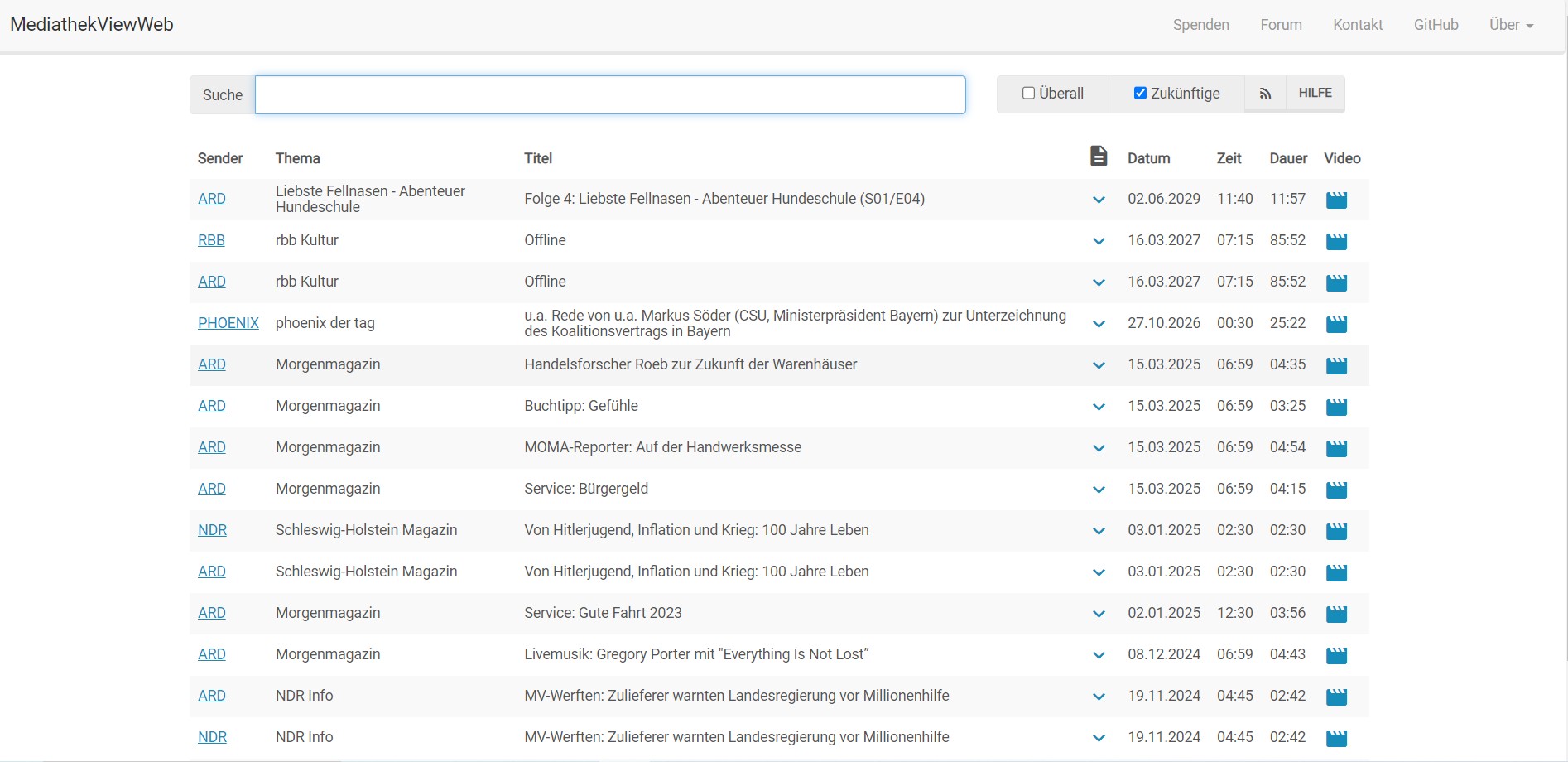Image resolution: width=1568 pixels, height=762 pixels.
Task: Click ARD link in Gregory Porter row
Action: tap(212, 654)
